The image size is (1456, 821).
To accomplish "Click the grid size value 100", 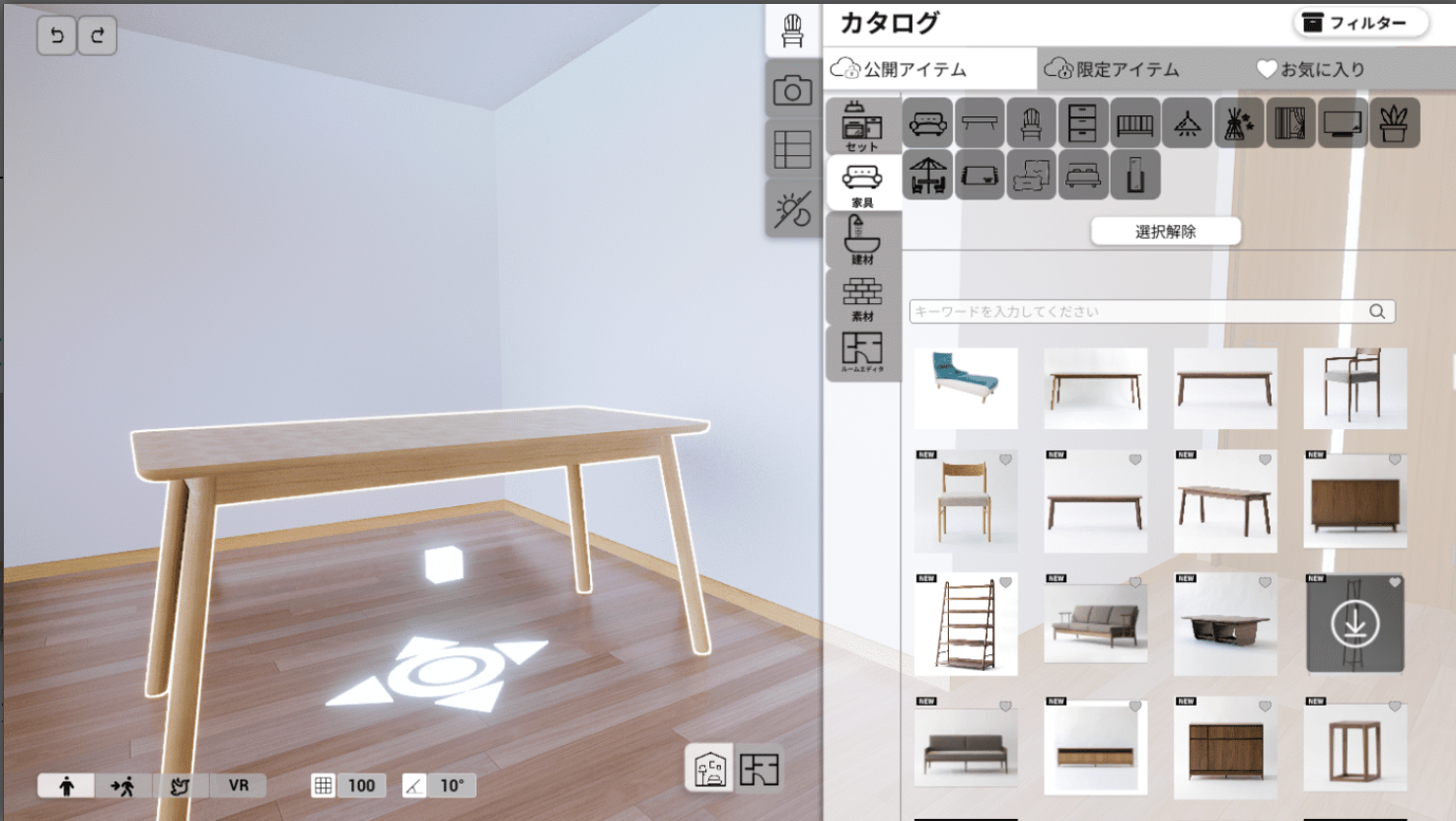I will point(361,785).
